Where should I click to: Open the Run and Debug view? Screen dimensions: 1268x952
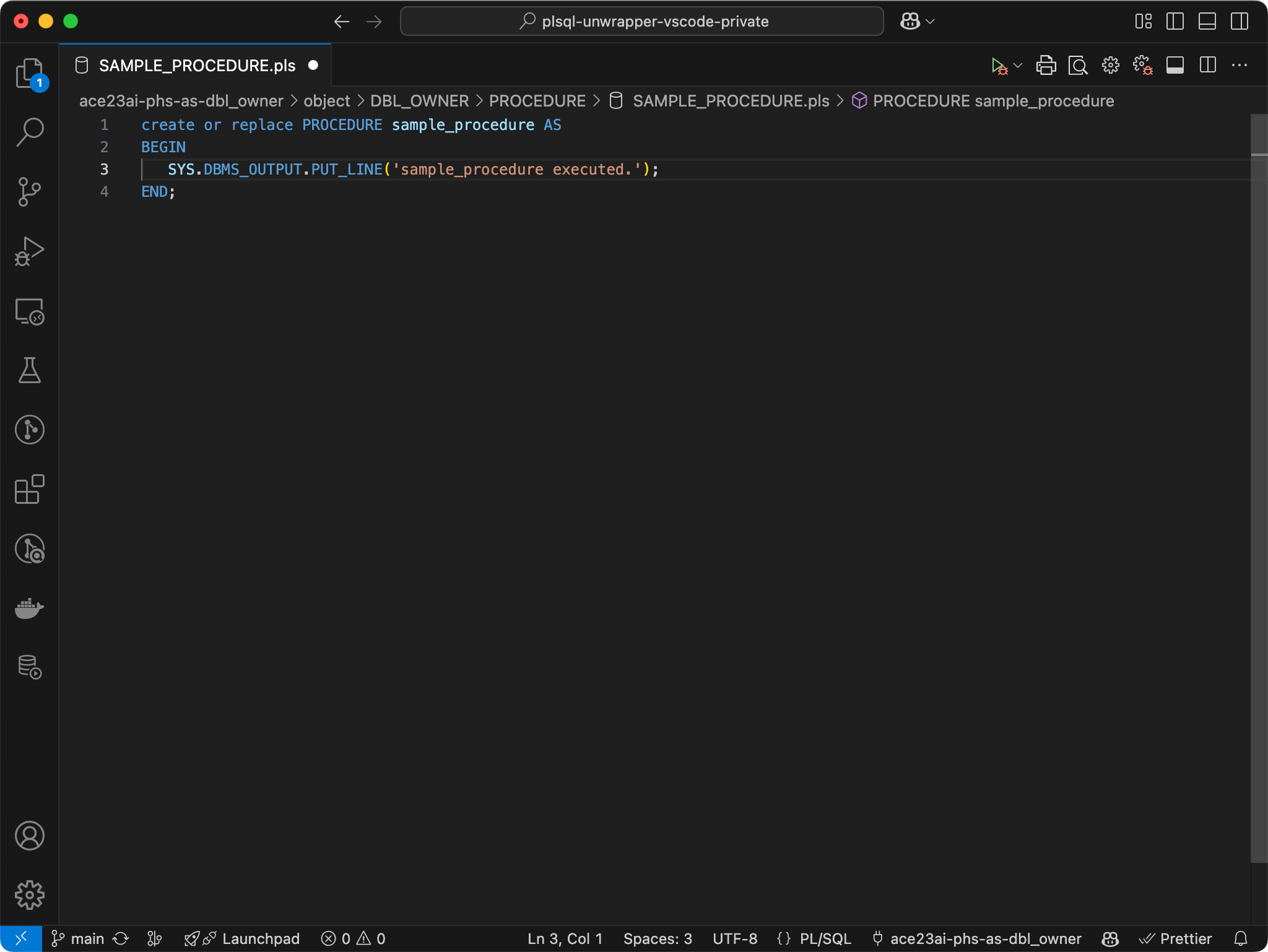tap(29, 251)
